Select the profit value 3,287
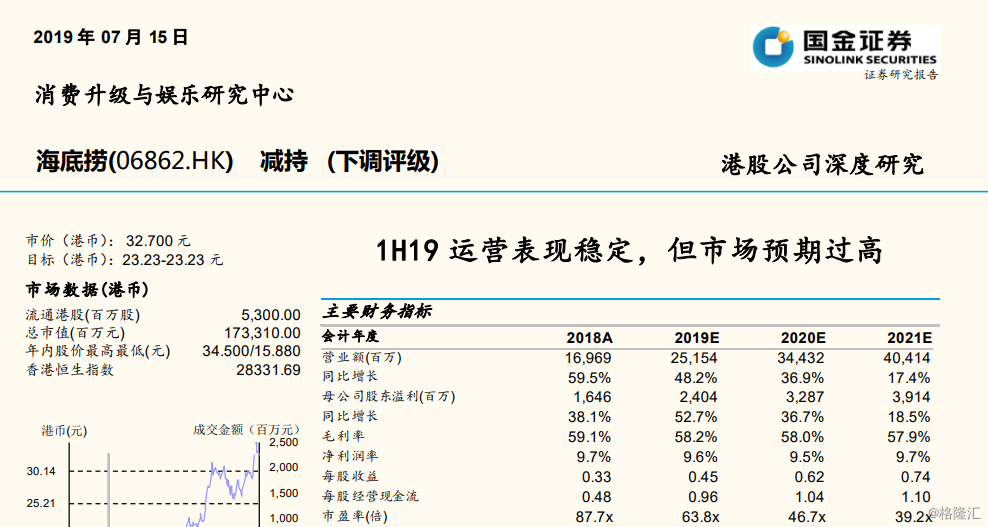Image resolution: width=988 pixels, height=527 pixels. pos(805,397)
